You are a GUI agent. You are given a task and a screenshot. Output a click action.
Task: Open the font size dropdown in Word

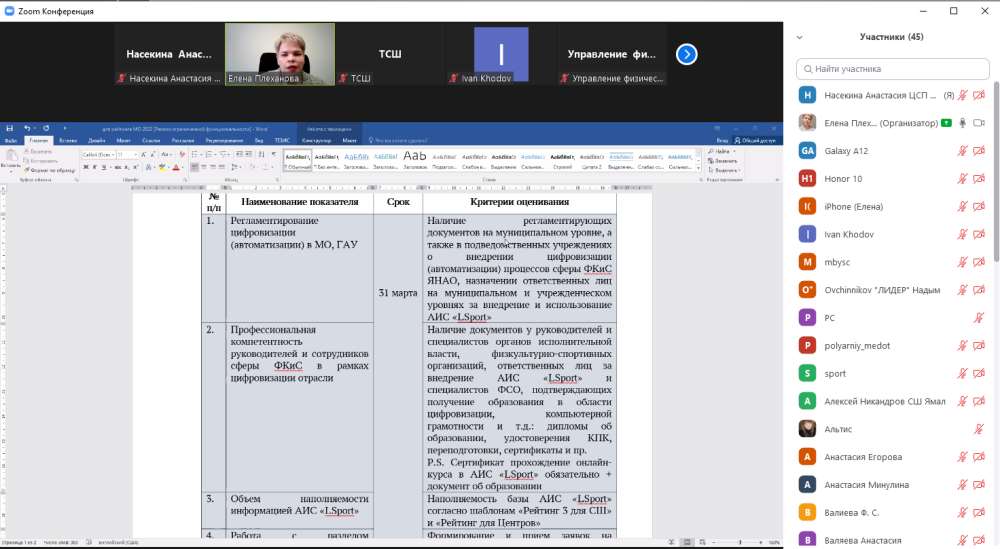[x=135, y=154]
